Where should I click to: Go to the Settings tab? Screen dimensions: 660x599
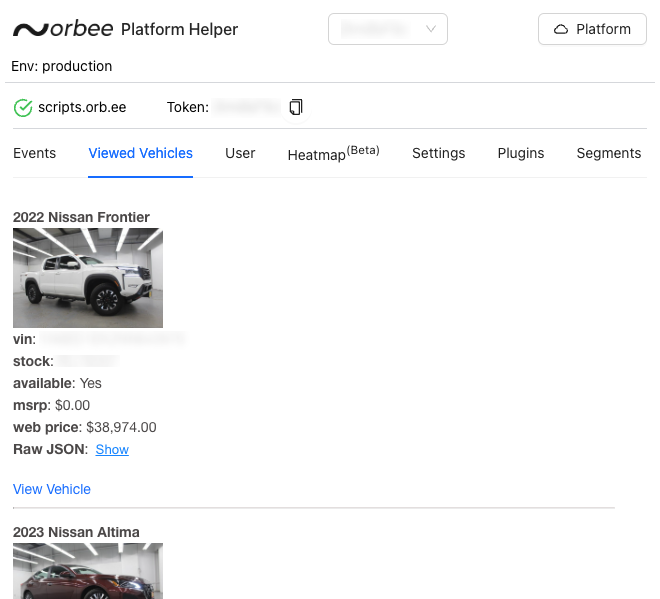coord(439,153)
